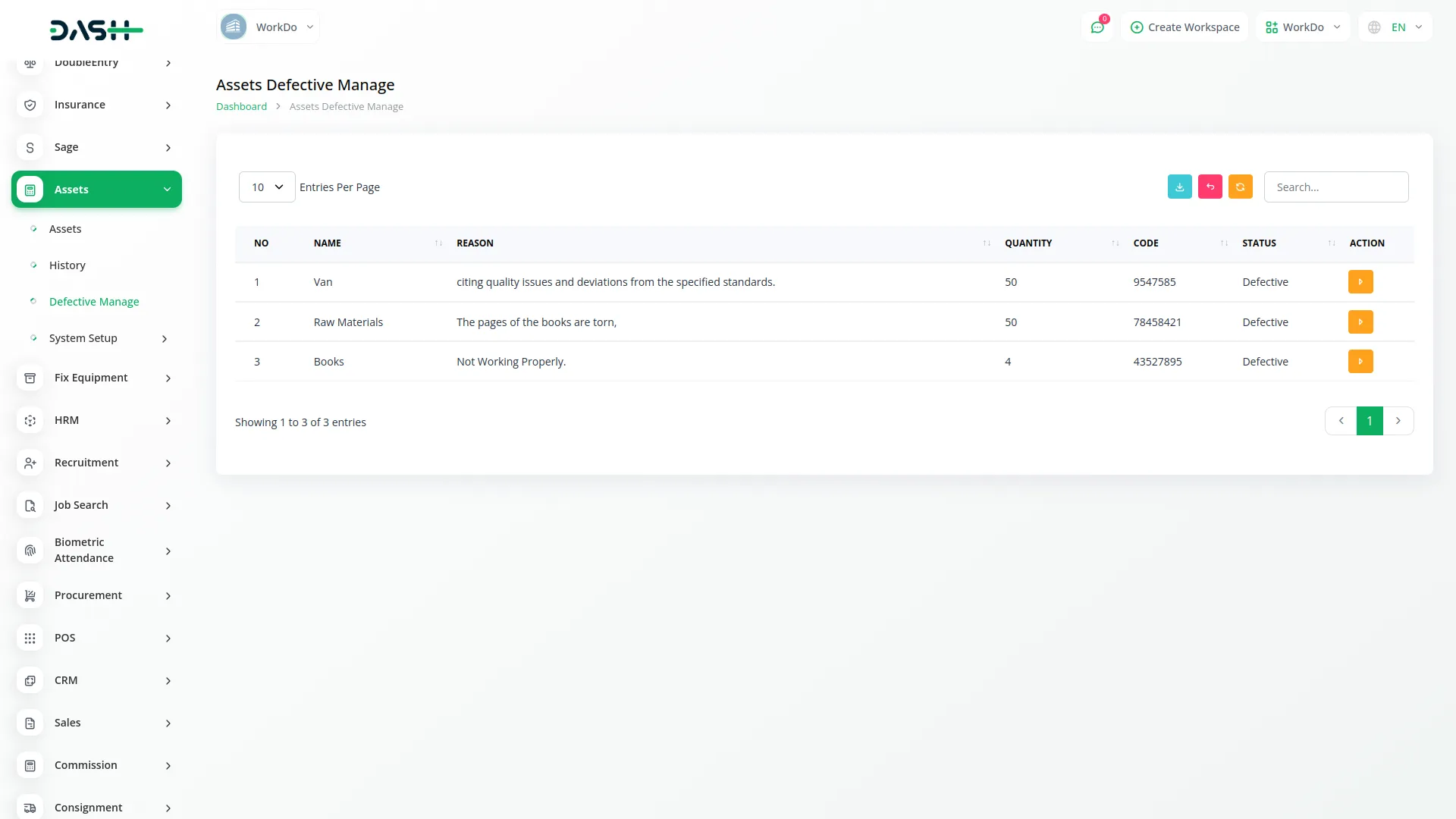Navigate to Dashboard via breadcrumb link

[x=240, y=106]
